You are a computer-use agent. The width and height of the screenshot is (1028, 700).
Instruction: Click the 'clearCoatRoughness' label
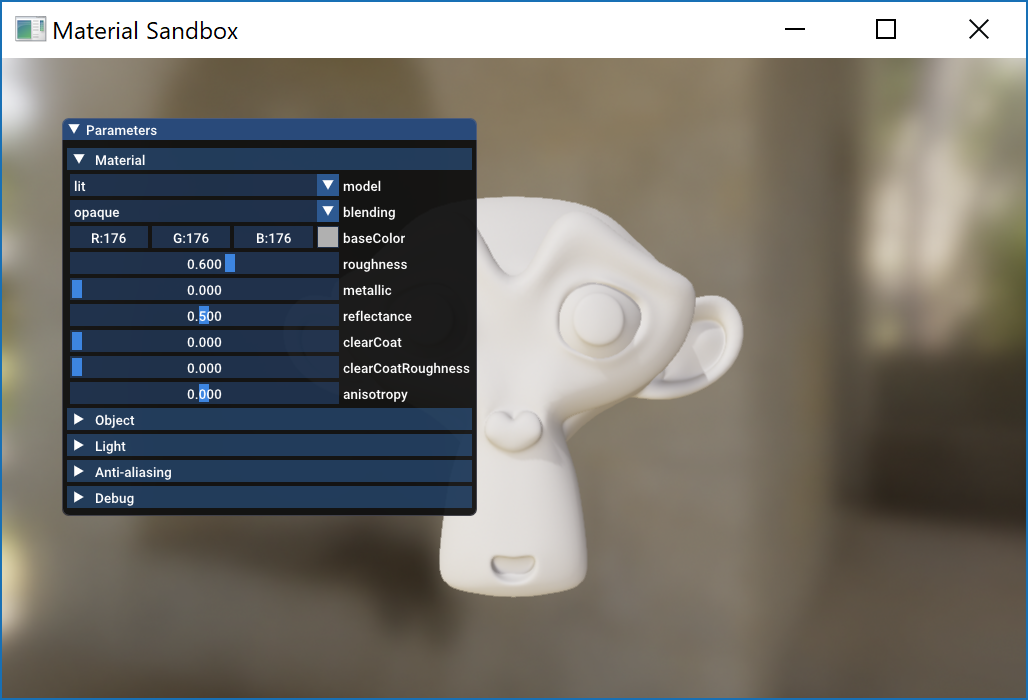coord(406,368)
